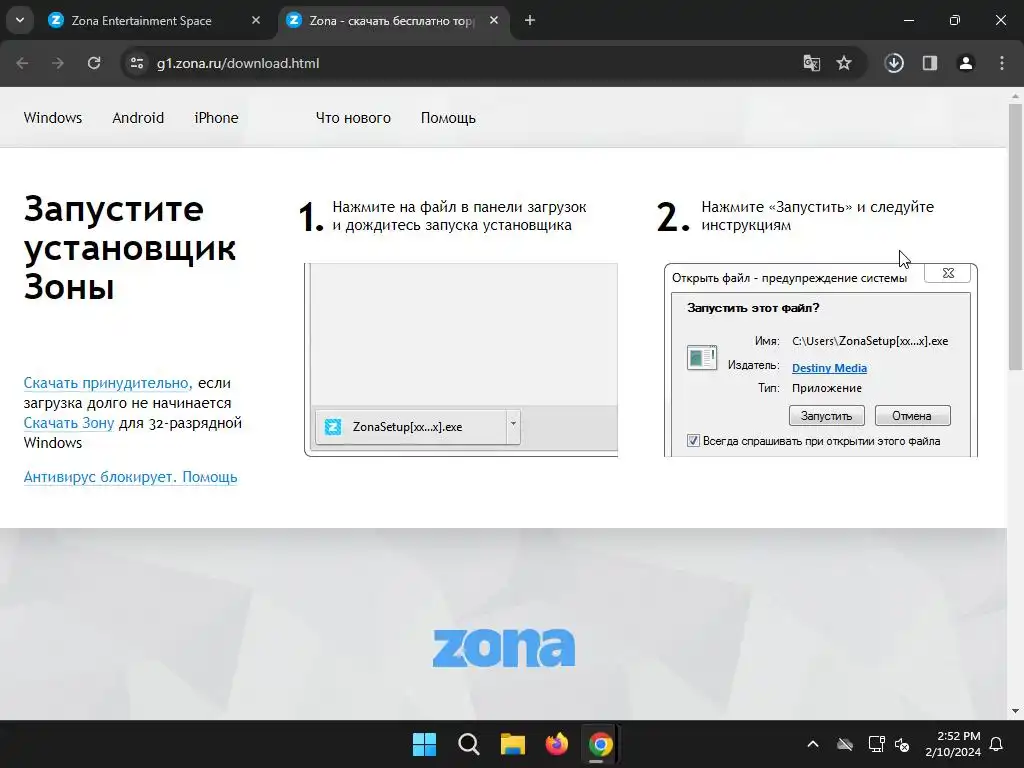
Task: Click scrollbar down arrow
Action: click(x=1015, y=711)
